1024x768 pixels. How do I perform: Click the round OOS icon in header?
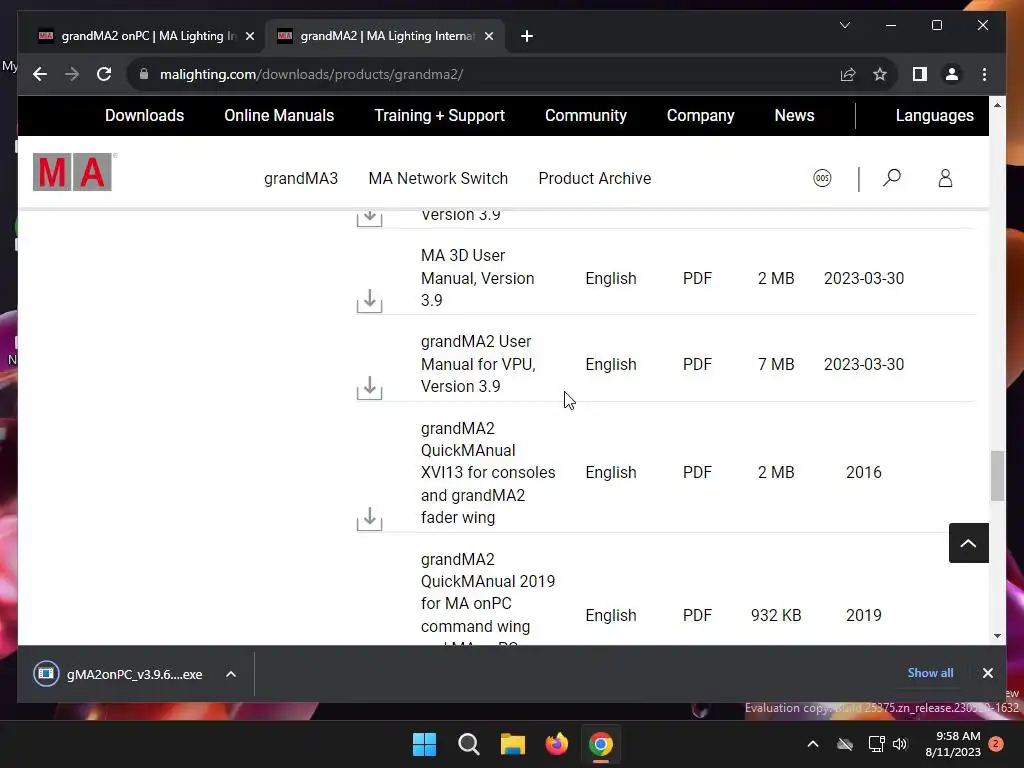[822, 178]
